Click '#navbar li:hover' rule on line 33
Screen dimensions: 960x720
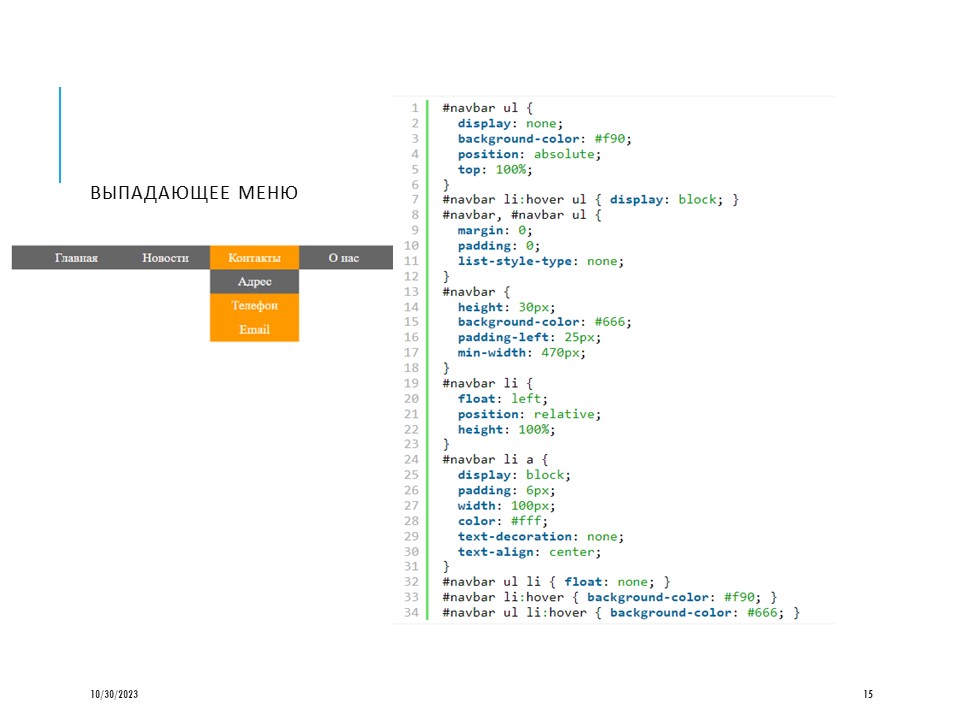pos(610,597)
